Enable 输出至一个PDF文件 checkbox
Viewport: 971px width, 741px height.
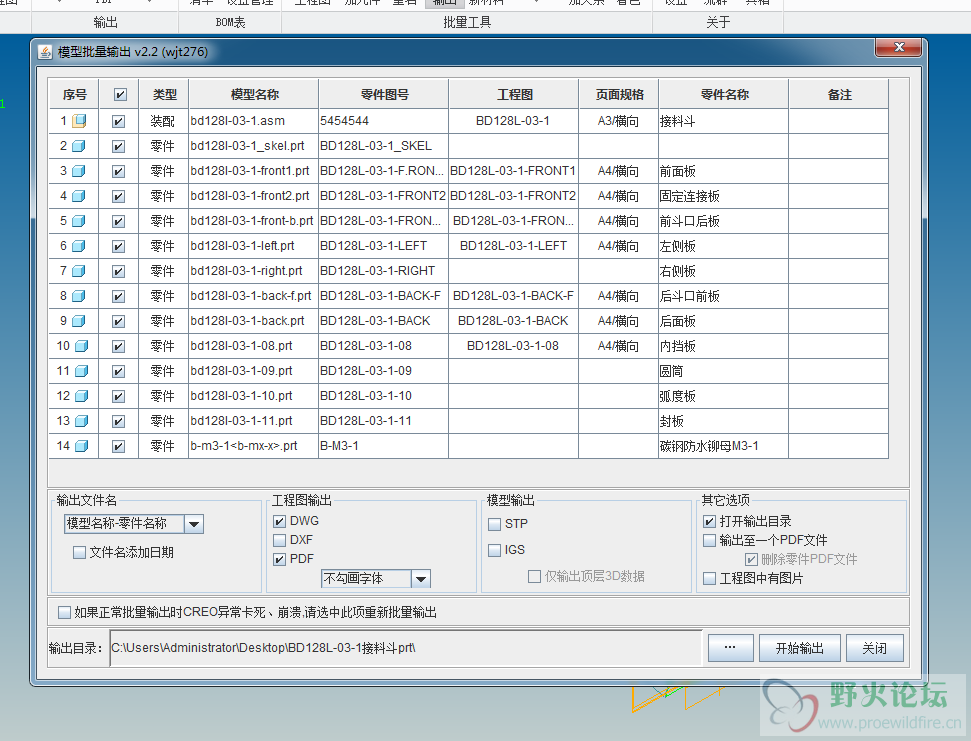[710, 540]
